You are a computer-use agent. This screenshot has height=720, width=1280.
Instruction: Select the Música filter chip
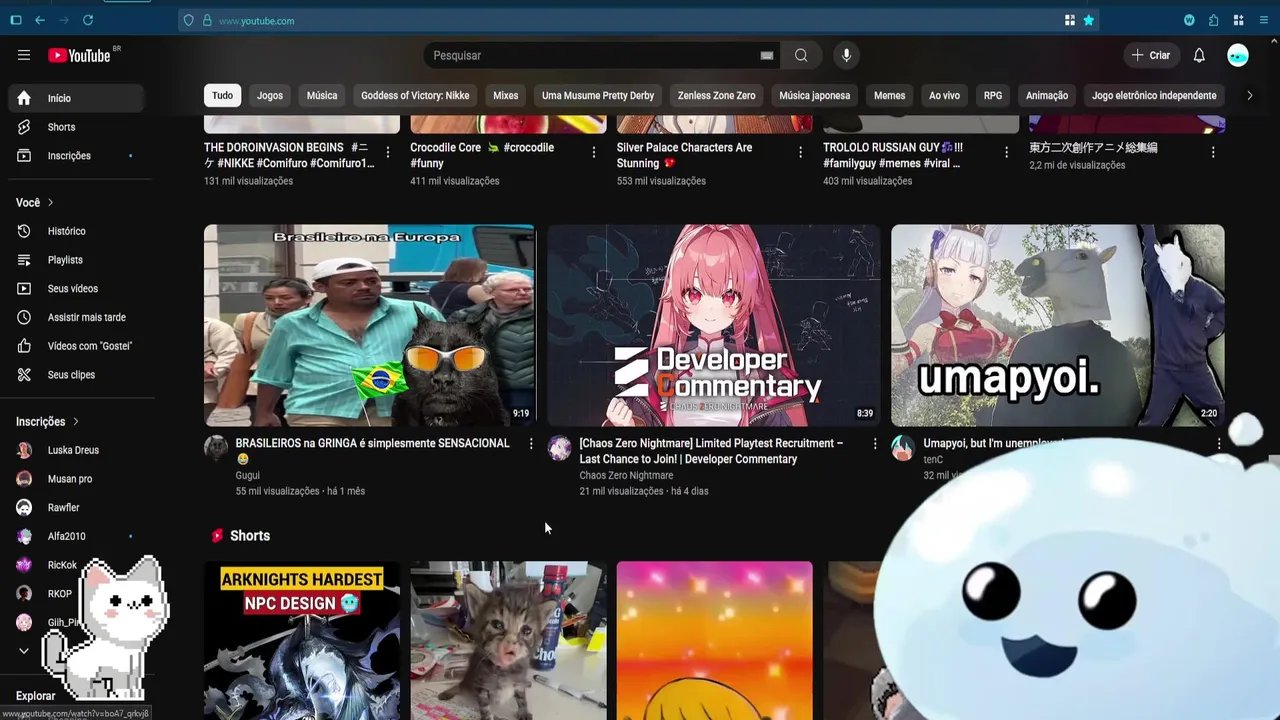pyautogui.click(x=322, y=96)
